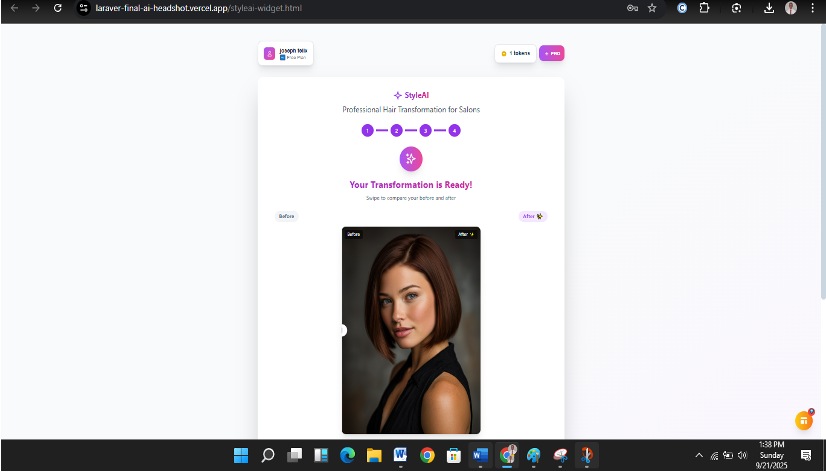Go to step 1 in the progress stepper
The image size is (826, 472).
367,130
